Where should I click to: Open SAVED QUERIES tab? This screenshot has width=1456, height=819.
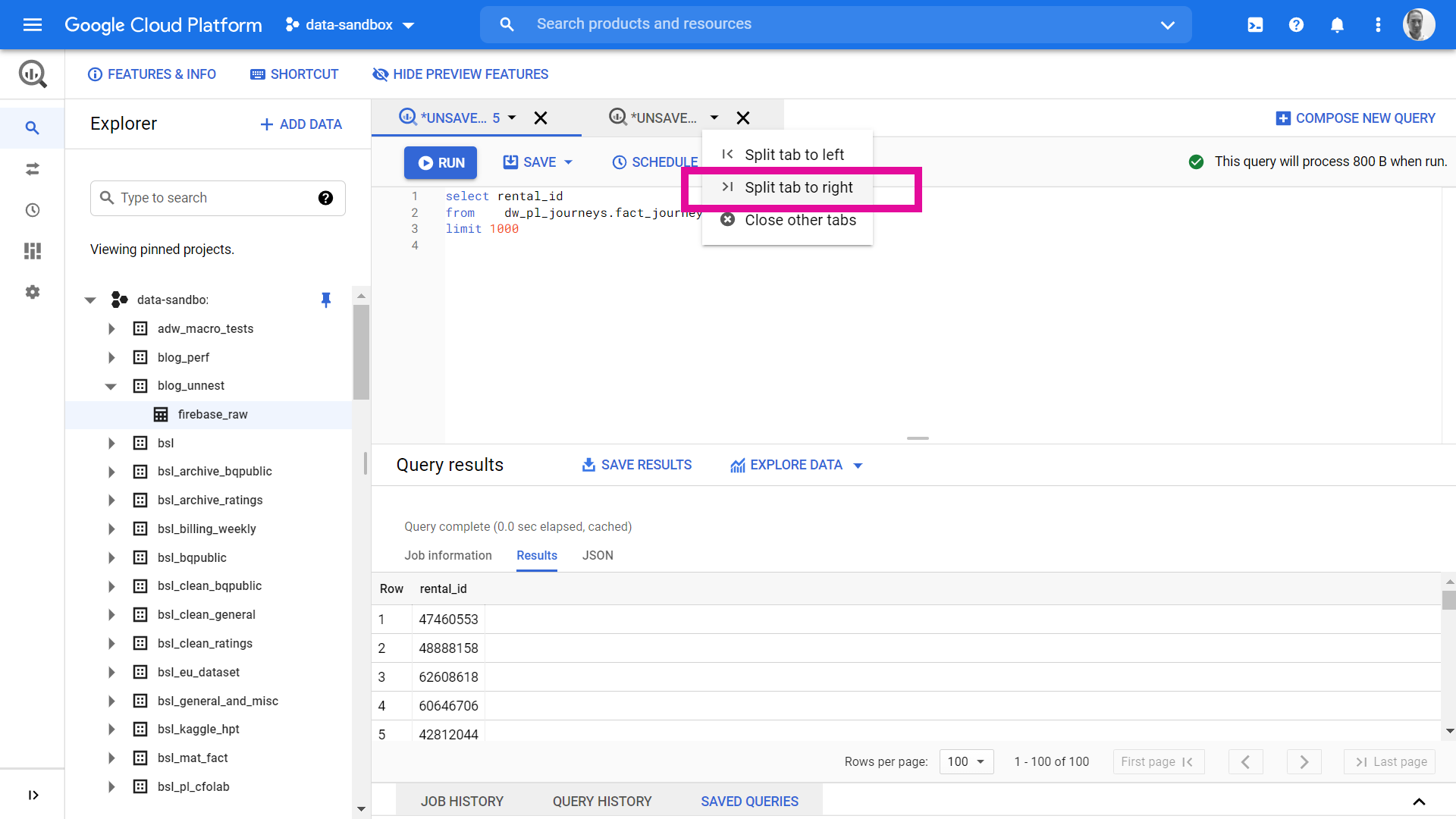pos(749,802)
